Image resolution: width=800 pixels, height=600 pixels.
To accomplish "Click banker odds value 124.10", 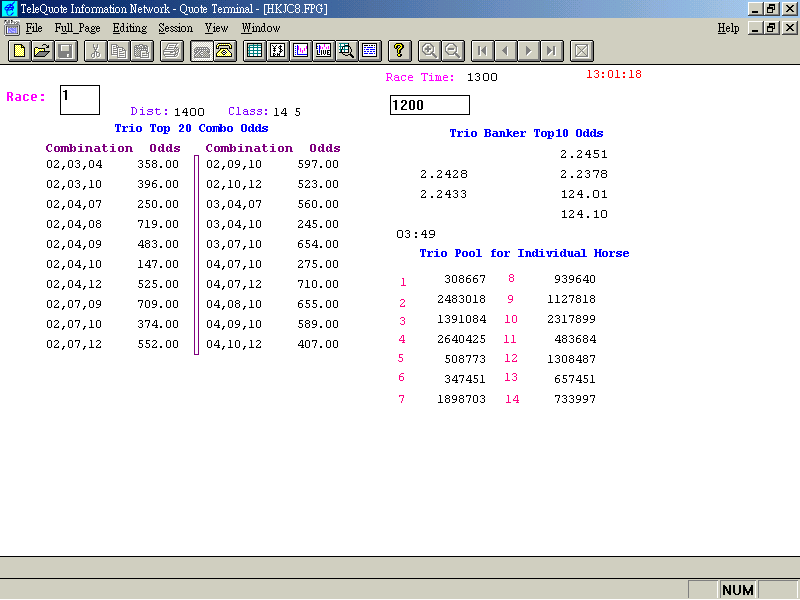I will coord(584,214).
